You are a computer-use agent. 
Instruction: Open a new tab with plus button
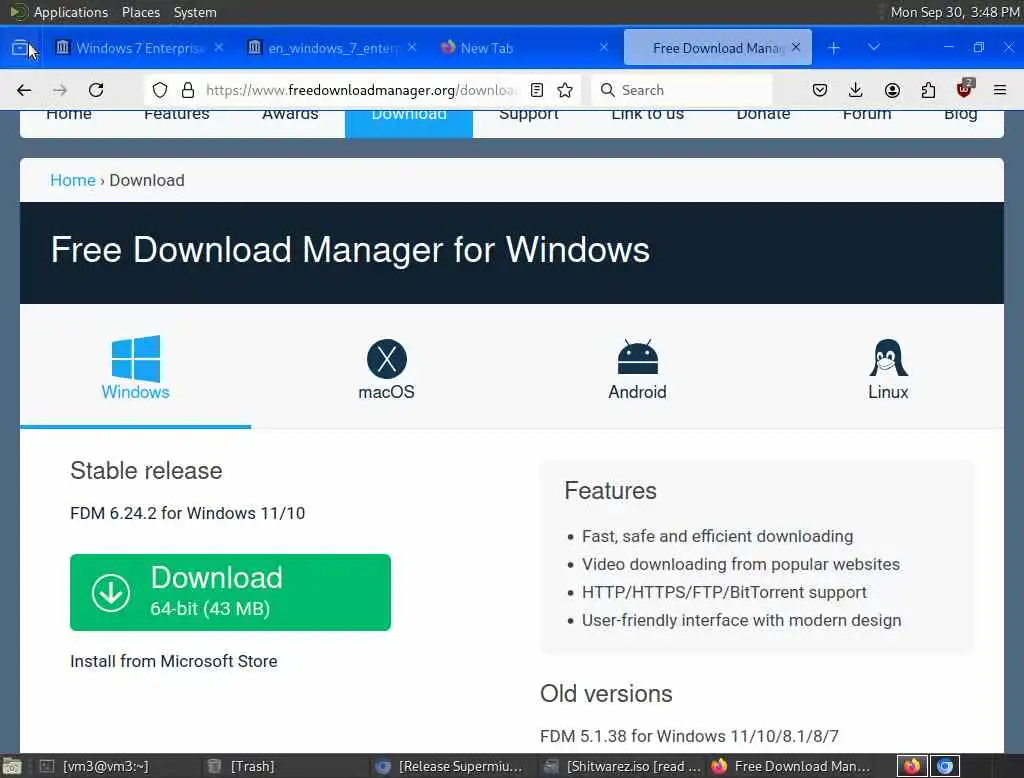[x=834, y=48]
